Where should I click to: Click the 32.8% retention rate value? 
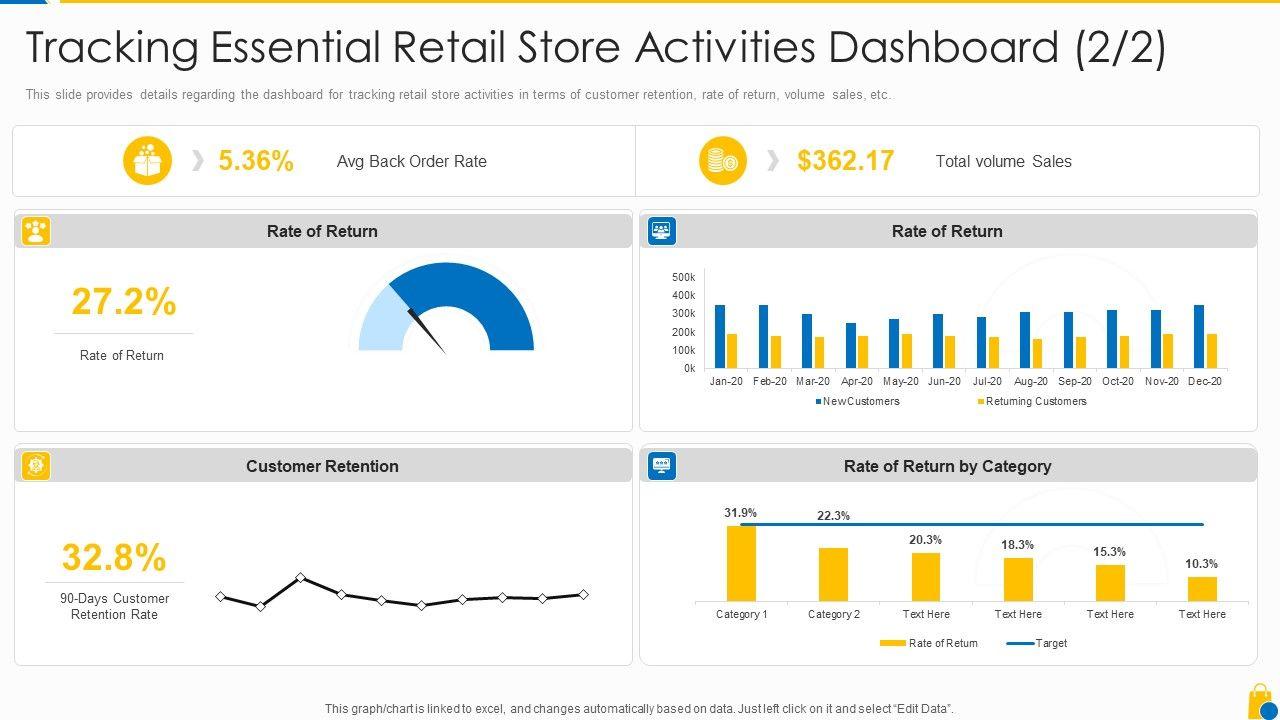click(114, 558)
